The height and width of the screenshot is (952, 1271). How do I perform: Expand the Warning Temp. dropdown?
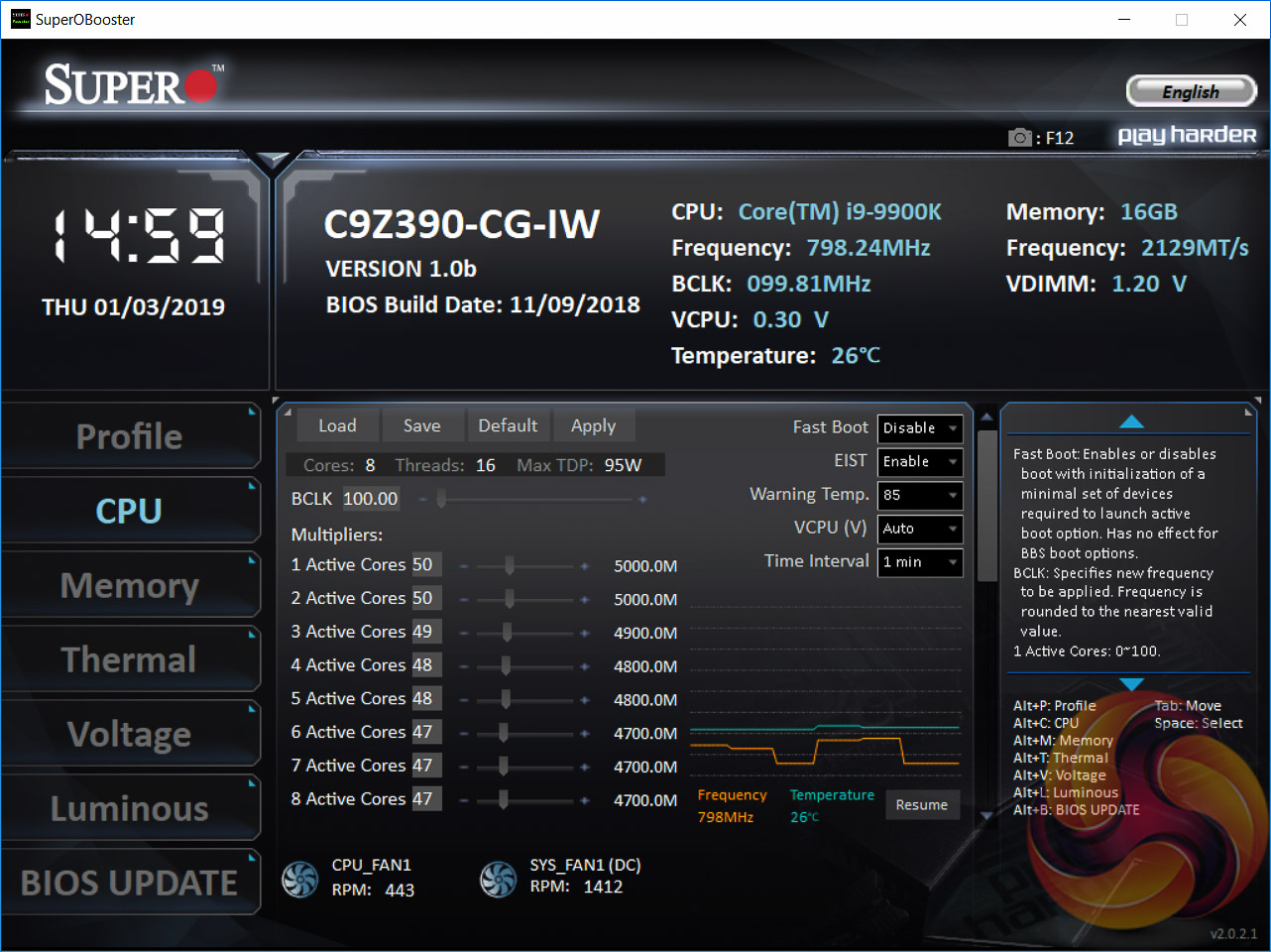(x=920, y=495)
